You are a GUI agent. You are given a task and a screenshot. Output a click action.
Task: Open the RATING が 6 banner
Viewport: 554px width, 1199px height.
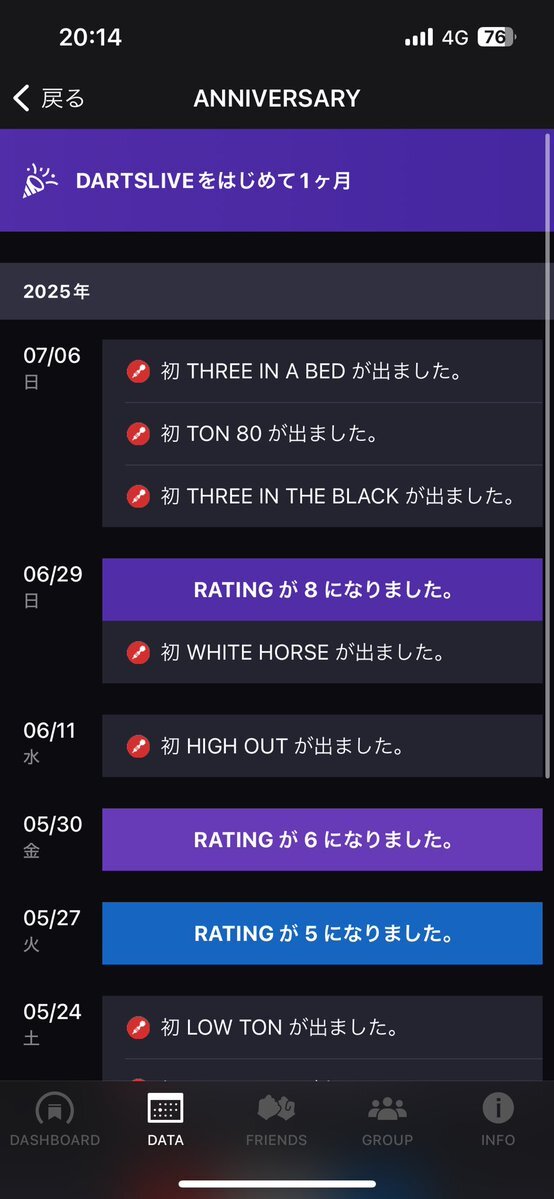(322, 840)
